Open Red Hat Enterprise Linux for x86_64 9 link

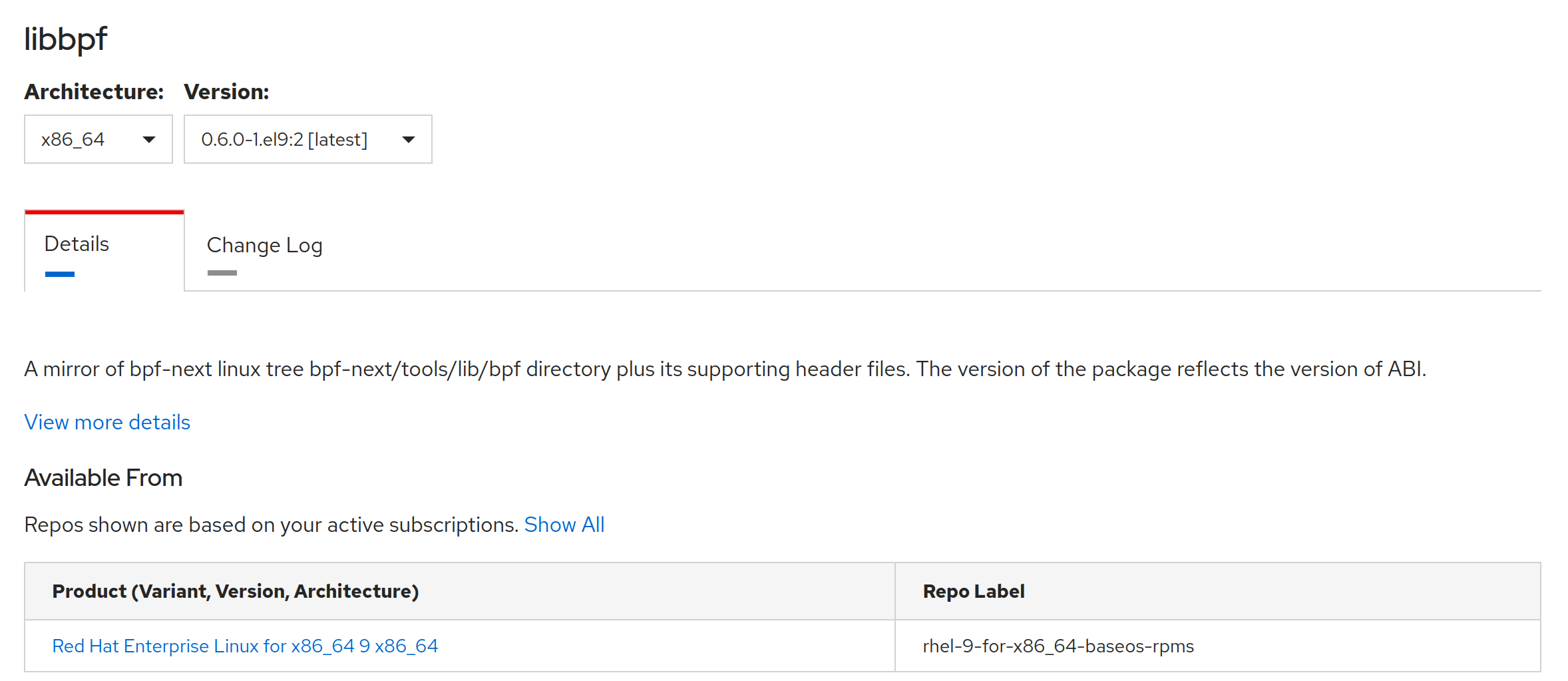point(245,645)
